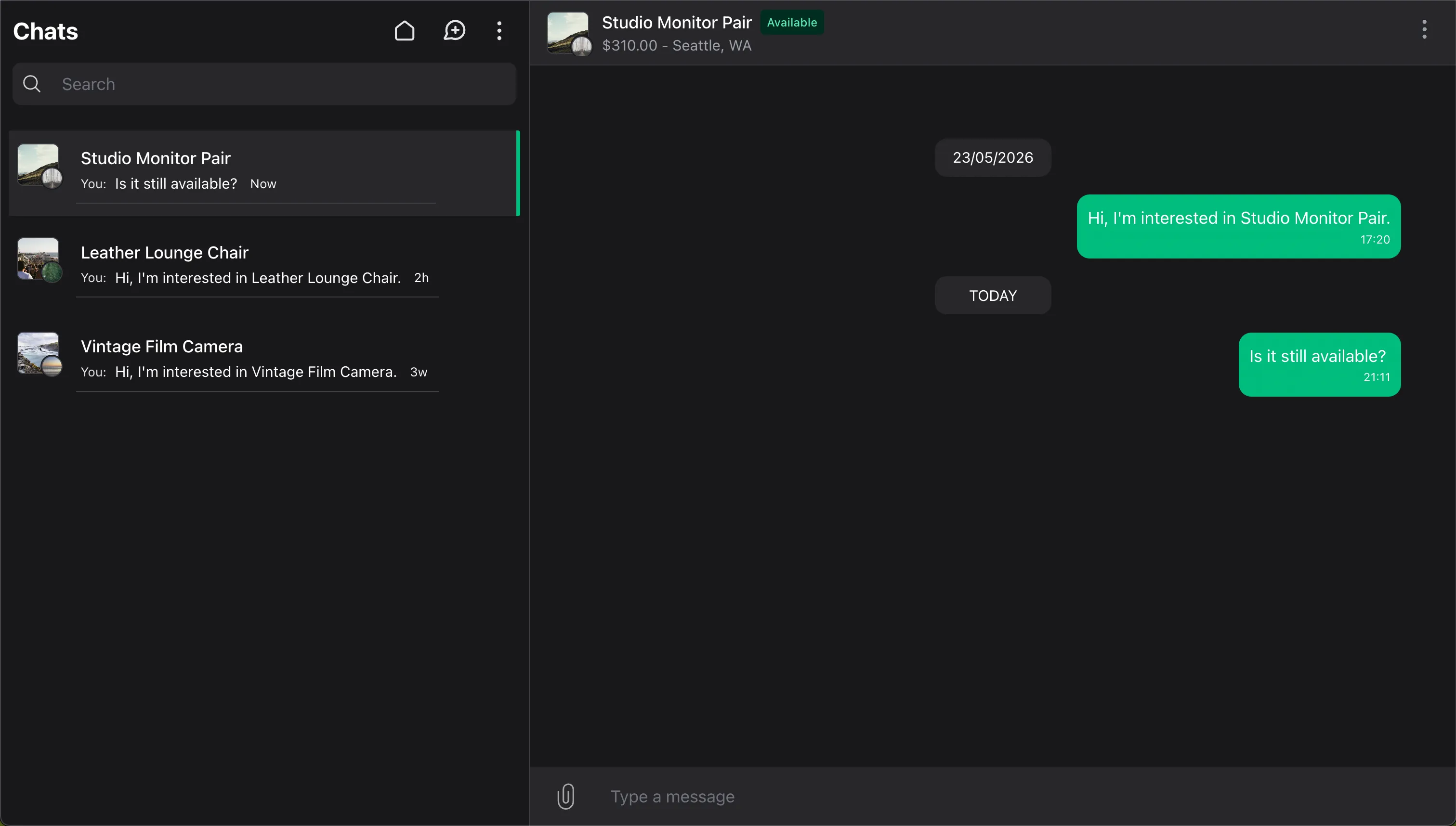Click the "3w" time on Vintage Film Camera chat
This screenshot has height=826, width=1456.
coord(419,372)
